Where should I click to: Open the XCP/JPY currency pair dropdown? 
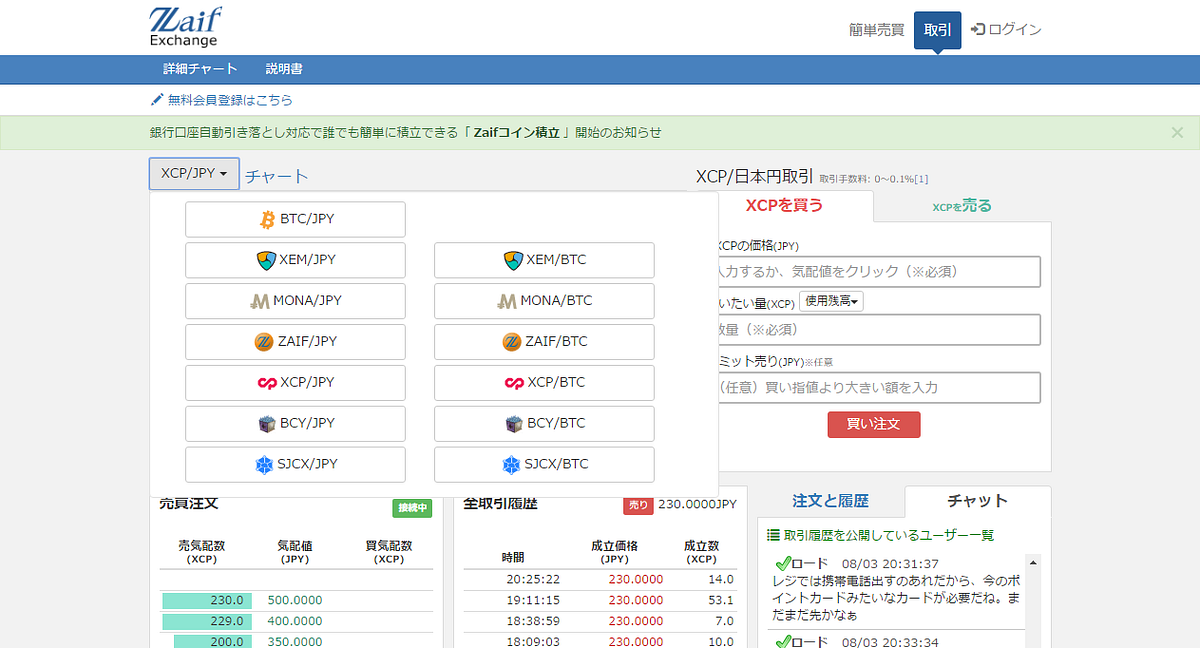[x=193, y=173]
